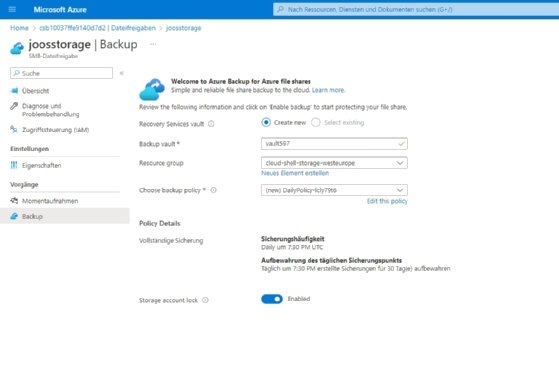
Task: Click 'Daily um 7:30 PM UTC' text
Action: pos(292,247)
